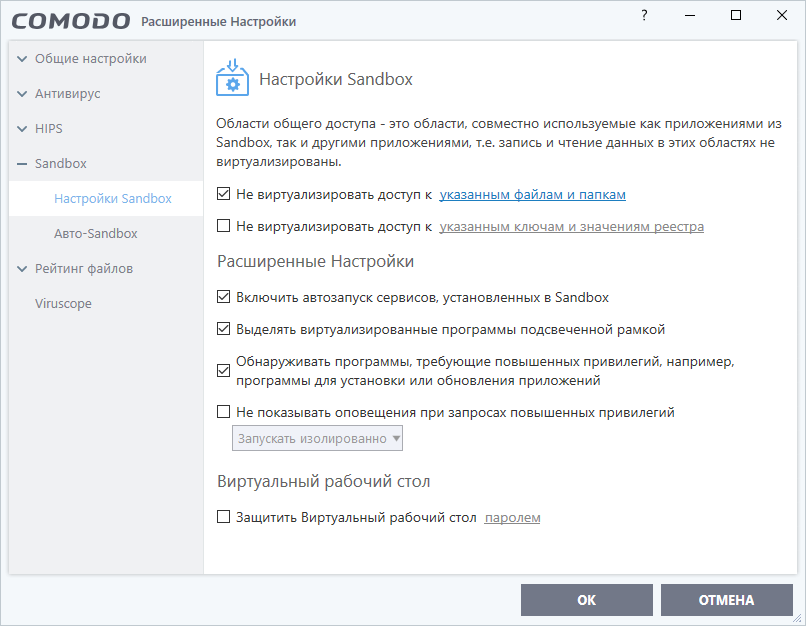Select Viruscope in the sidebar
This screenshot has width=806, height=626.
(x=63, y=303)
